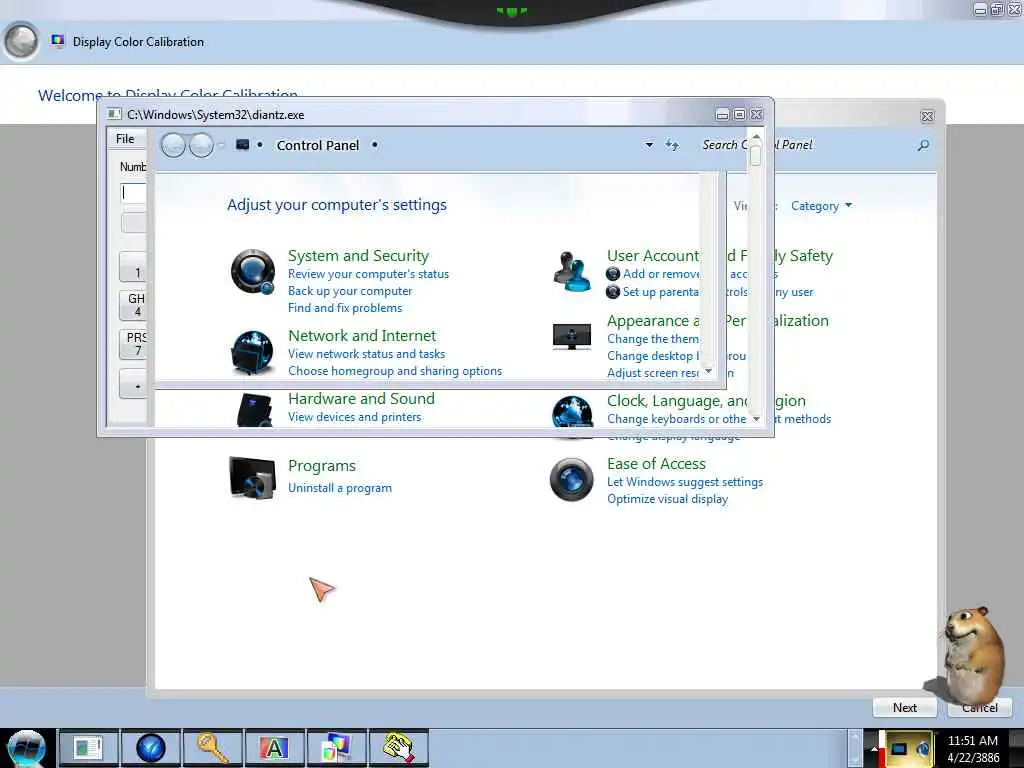
Task: Click View network status and tasks
Action: (366, 353)
